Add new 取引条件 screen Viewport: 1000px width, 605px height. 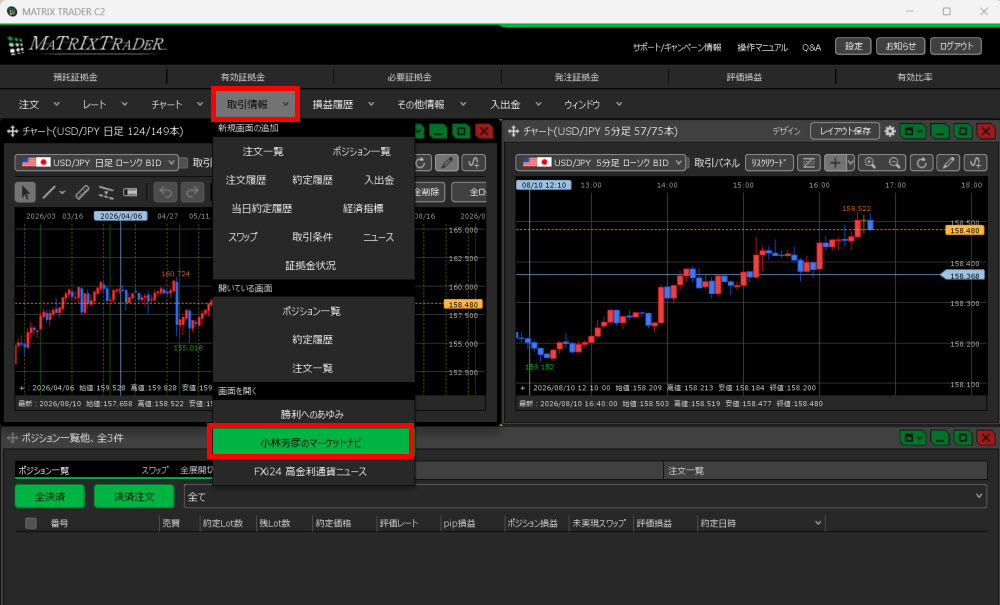pyautogui.click(x=312, y=237)
